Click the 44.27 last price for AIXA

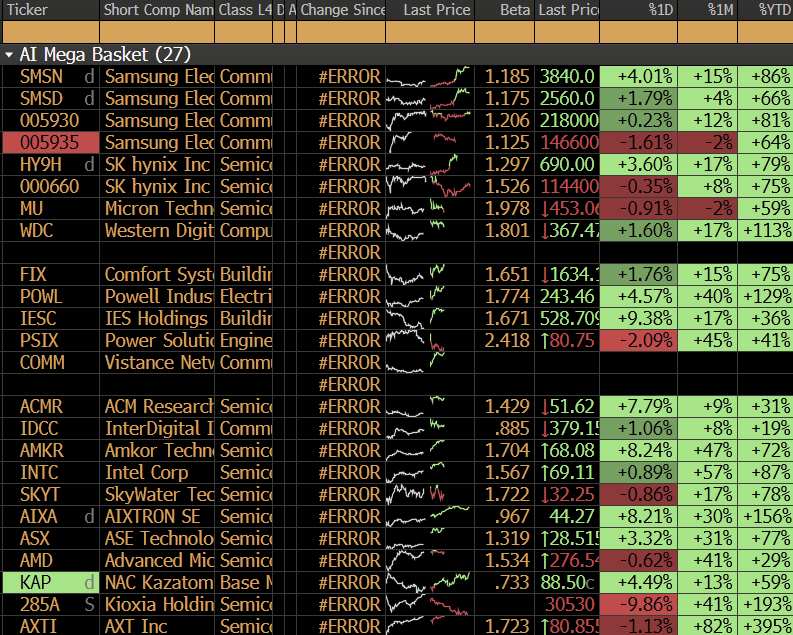(x=571, y=517)
